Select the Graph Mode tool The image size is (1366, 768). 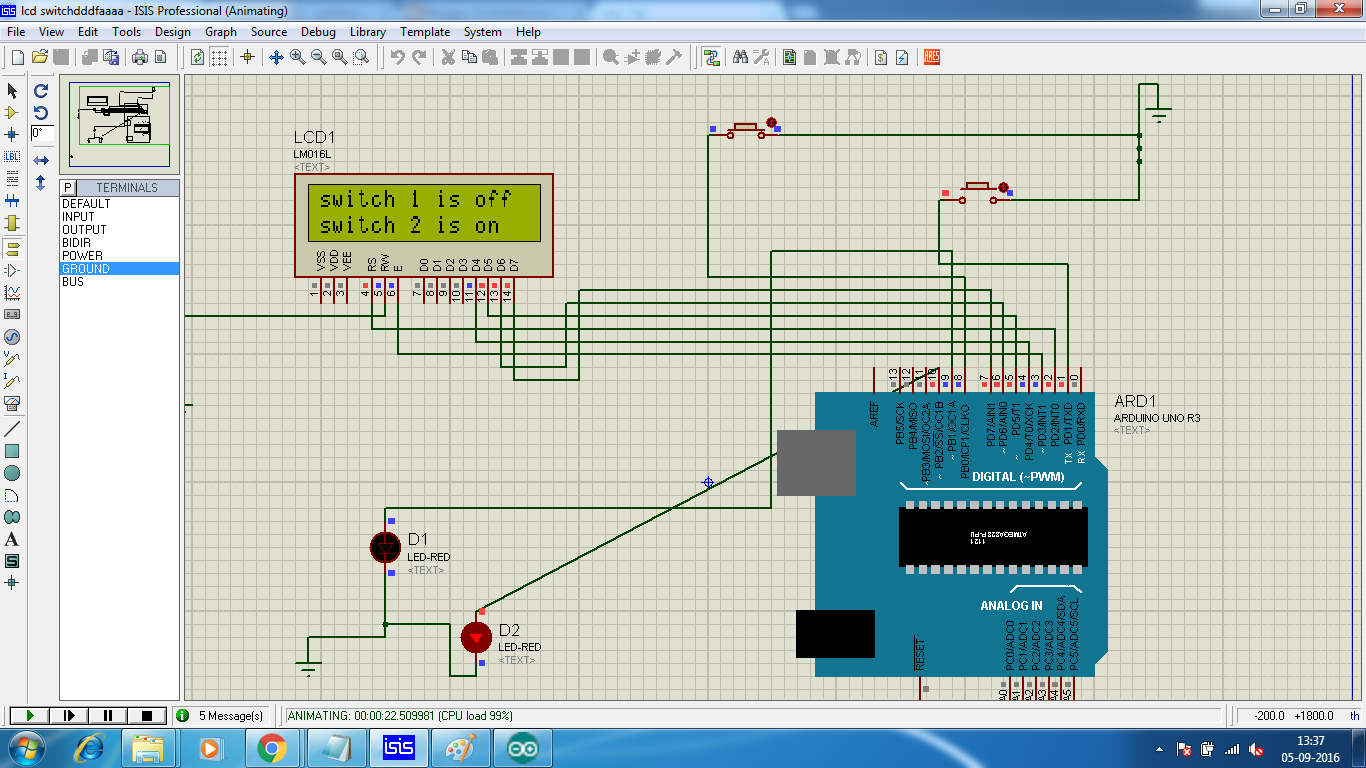point(12,292)
